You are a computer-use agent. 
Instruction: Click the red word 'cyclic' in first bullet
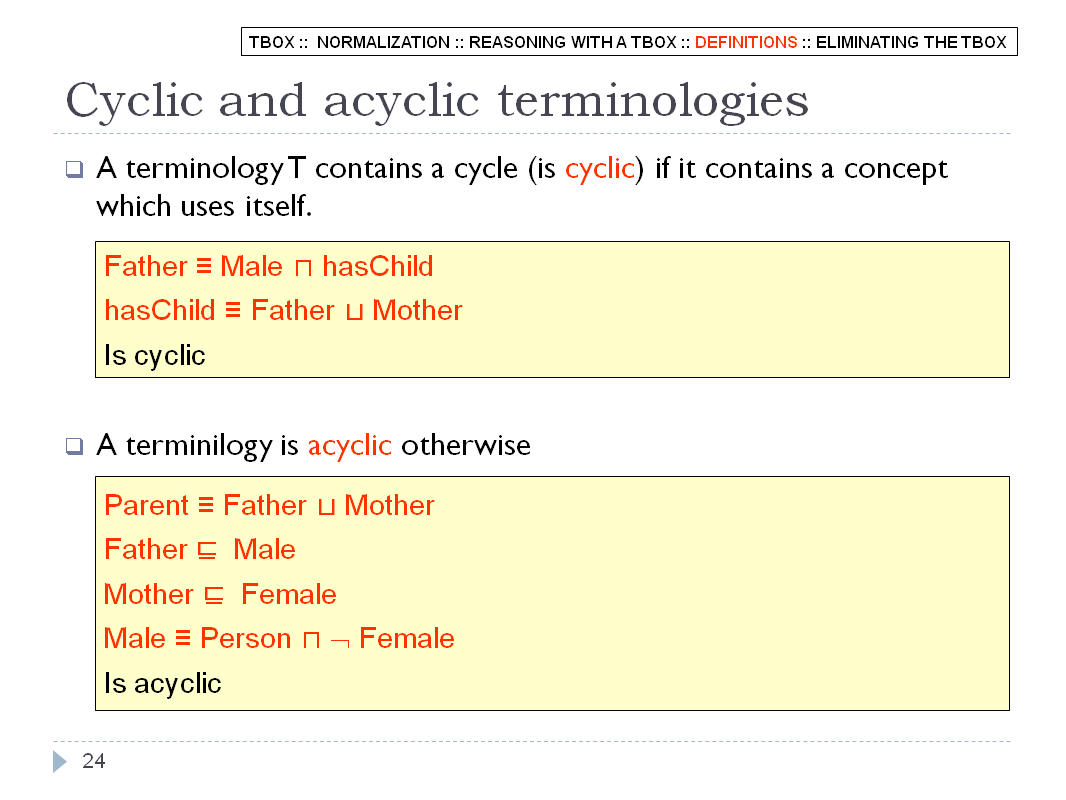point(600,169)
